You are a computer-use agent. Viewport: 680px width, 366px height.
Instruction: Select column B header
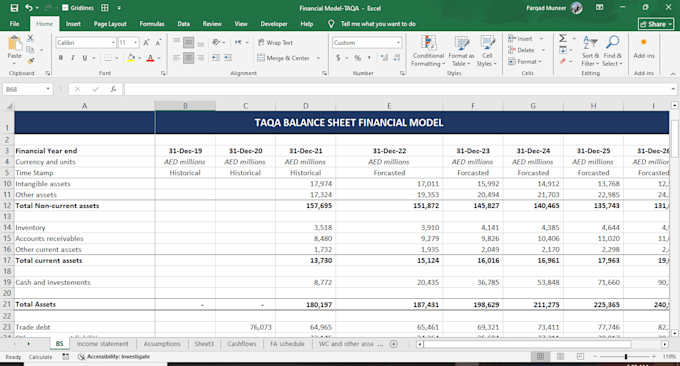(185, 106)
